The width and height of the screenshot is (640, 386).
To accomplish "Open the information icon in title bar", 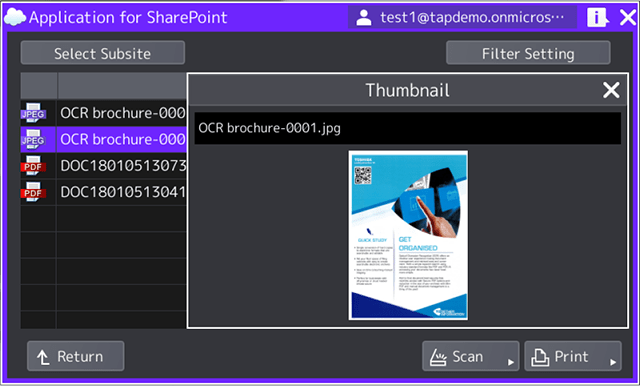I will tap(598, 17).
